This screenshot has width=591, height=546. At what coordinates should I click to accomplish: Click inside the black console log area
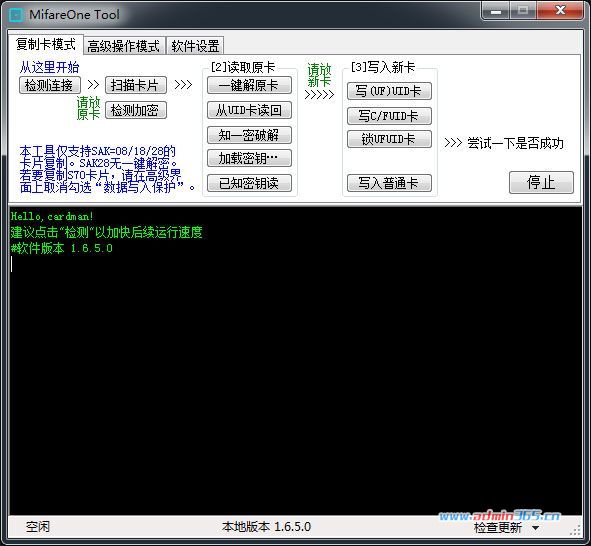(296, 361)
